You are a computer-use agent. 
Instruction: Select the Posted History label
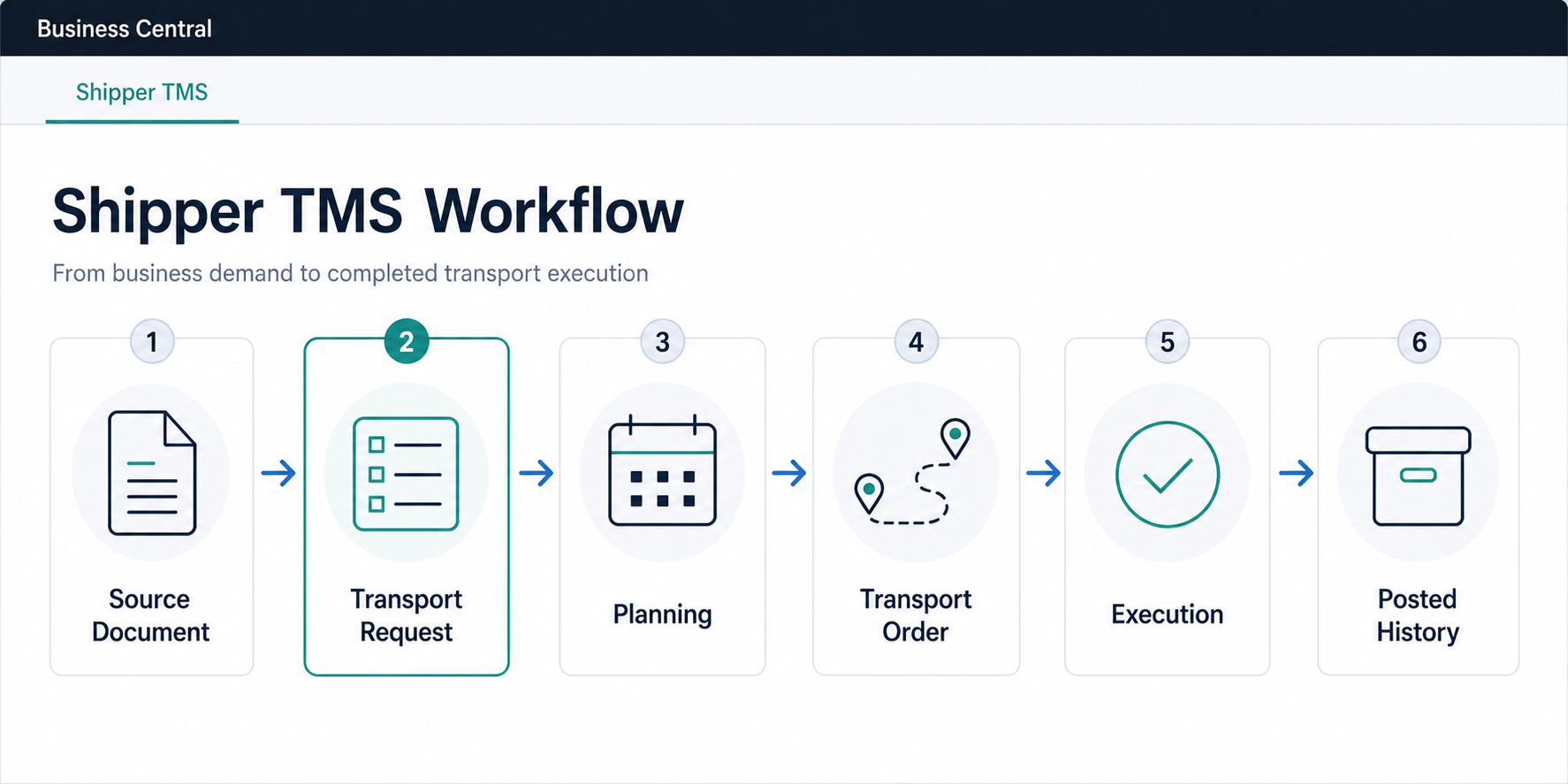[1418, 615]
